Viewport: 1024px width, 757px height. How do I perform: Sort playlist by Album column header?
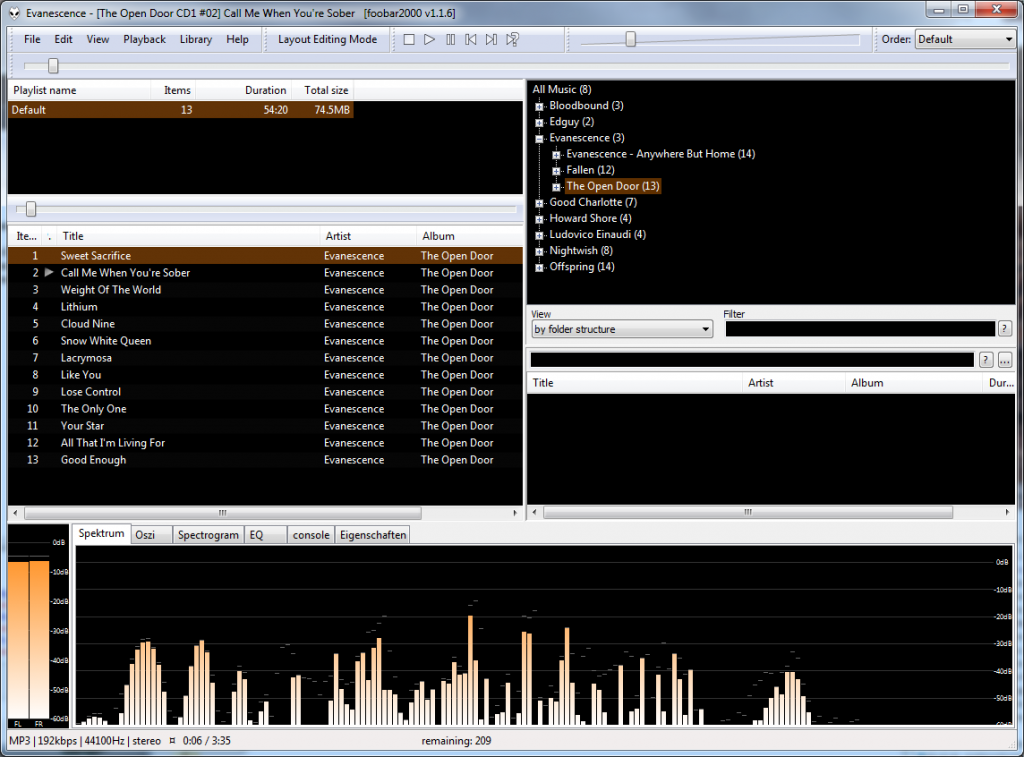(469, 236)
